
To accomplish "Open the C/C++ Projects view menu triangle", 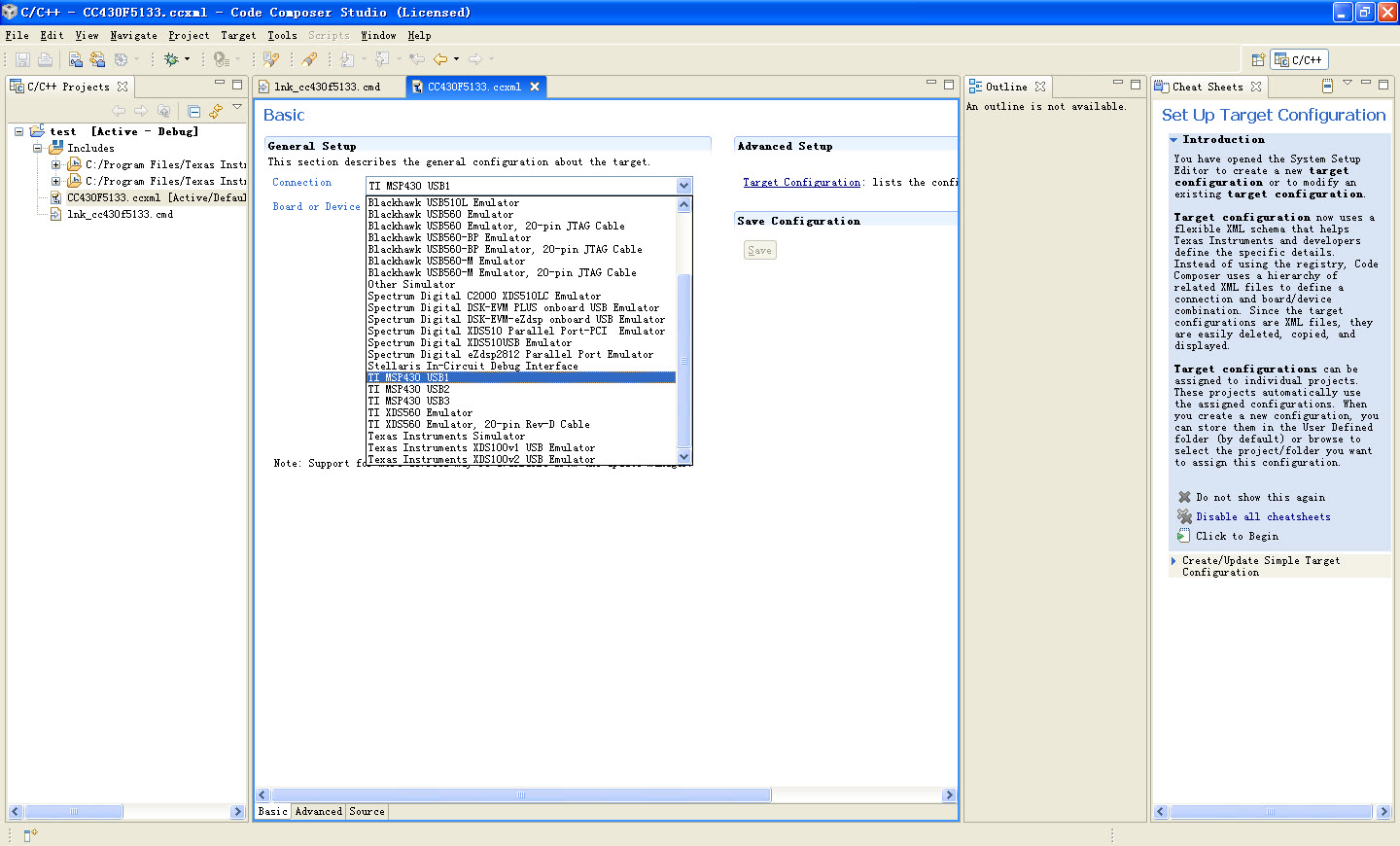I will coord(237,107).
